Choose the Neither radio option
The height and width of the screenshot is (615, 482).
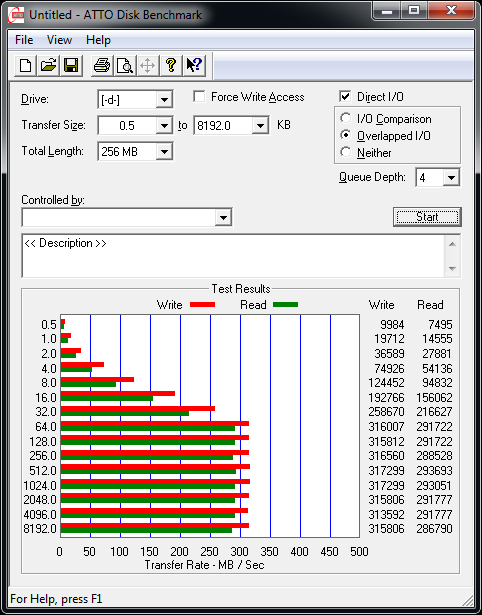[x=346, y=152]
